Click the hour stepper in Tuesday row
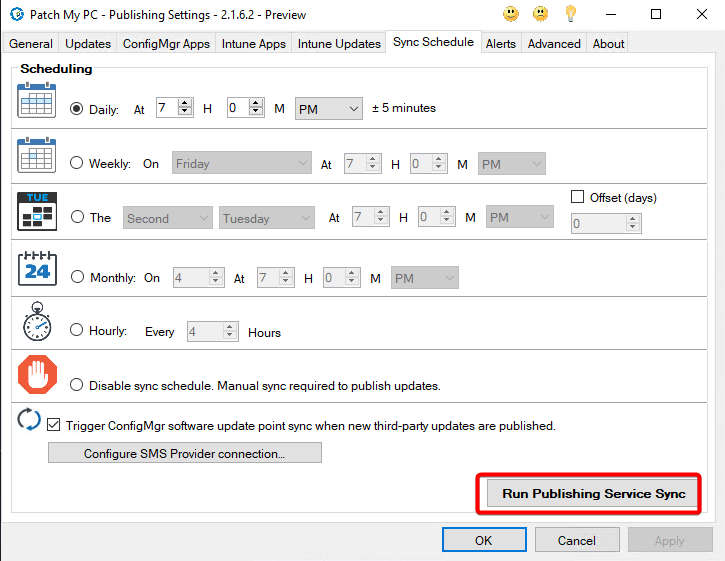Image resolution: width=725 pixels, height=561 pixels. coord(370,216)
